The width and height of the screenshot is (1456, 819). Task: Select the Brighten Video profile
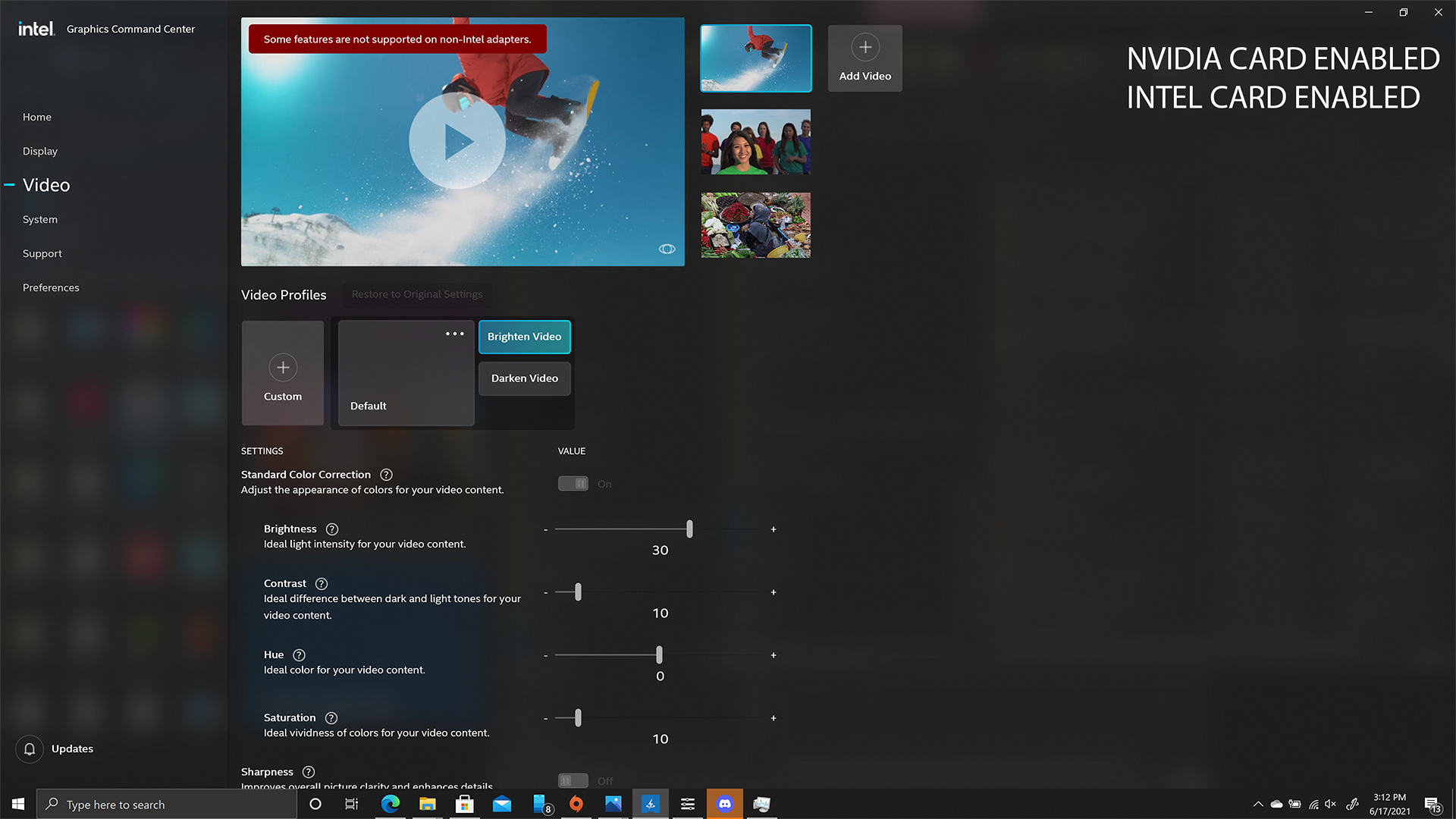click(524, 337)
